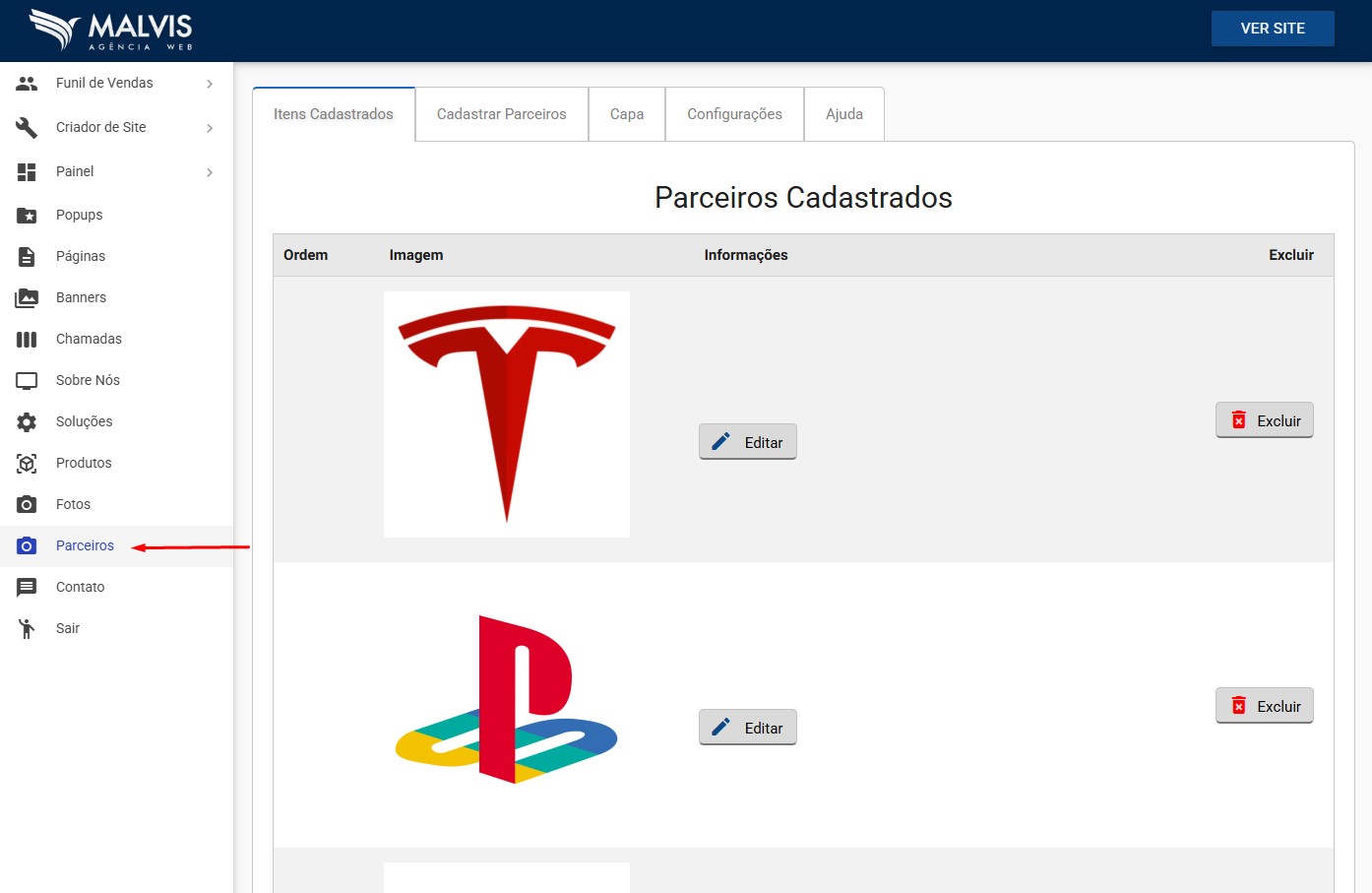Click Excluir for the Tesla partner

point(1265,420)
